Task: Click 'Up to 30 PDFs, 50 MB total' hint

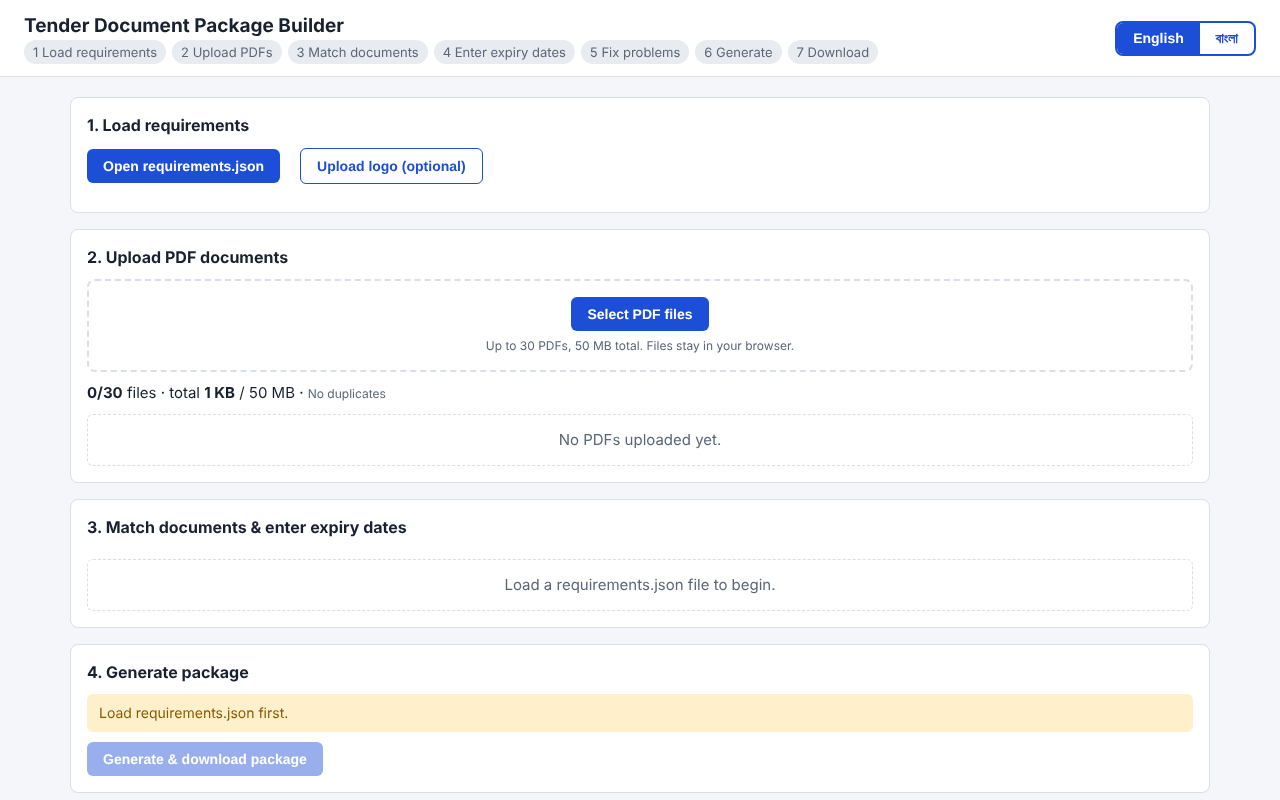Action: [x=640, y=346]
